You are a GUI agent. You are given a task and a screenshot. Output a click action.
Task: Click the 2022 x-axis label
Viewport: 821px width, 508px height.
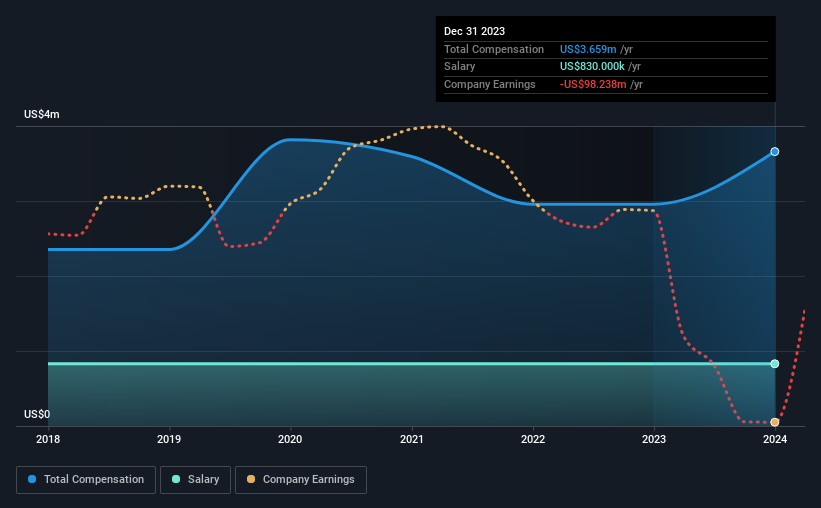[x=533, y=439]
